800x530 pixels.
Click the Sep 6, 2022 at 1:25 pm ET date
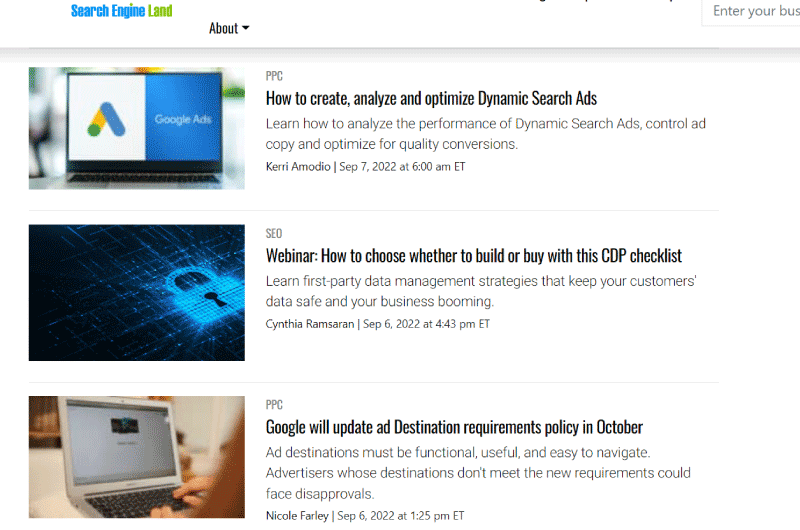[x=401, y=516]
